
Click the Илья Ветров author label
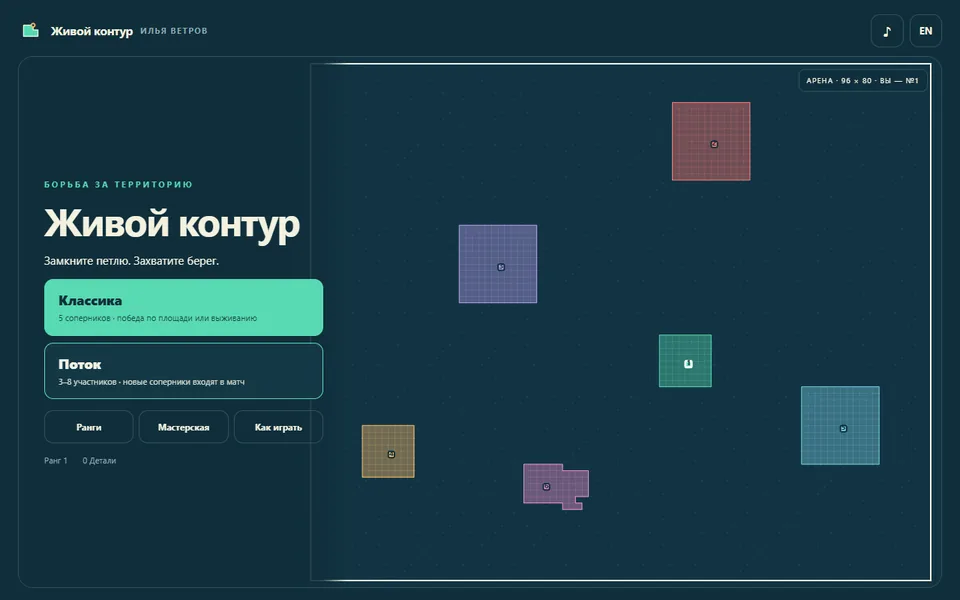click(x=174, y=31)
